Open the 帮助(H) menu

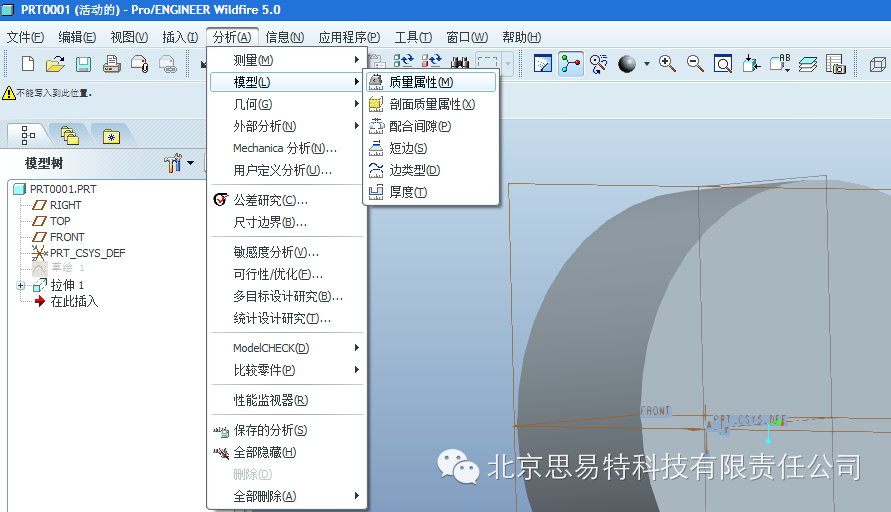(523, 37)
